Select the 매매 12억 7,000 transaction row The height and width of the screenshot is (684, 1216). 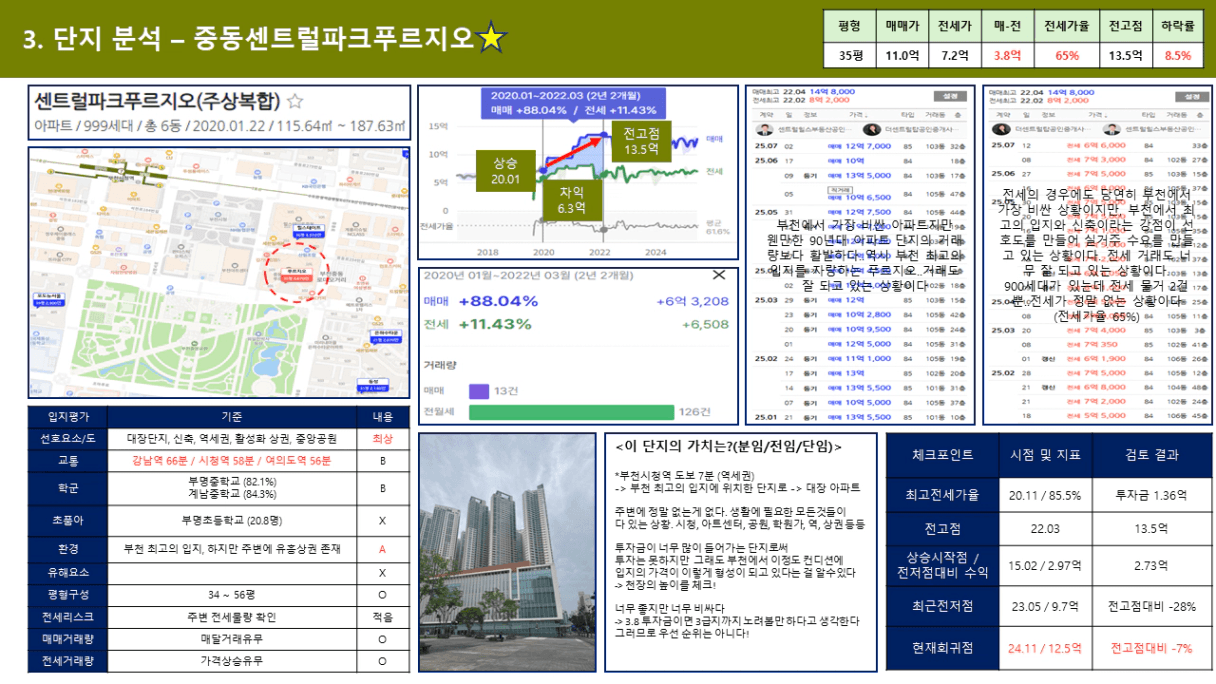[x=861, y=146]
